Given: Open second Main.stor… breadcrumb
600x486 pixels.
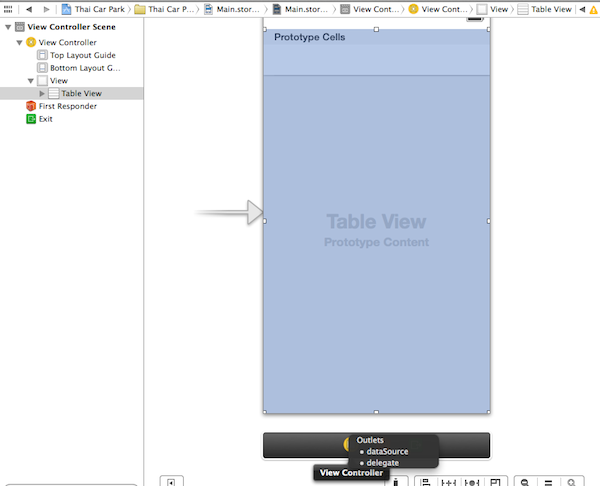Looking at the screenshot, I should (x=300, y=9).
